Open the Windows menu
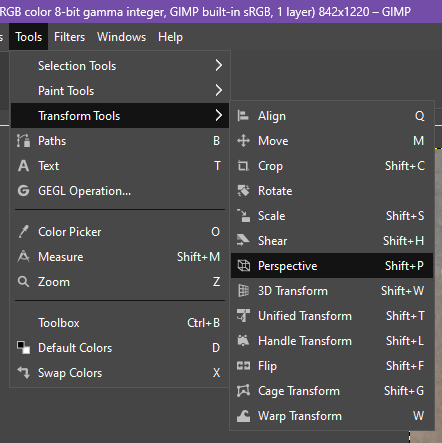The width and height of the screenshot is (442, 443). coord(121,37)
